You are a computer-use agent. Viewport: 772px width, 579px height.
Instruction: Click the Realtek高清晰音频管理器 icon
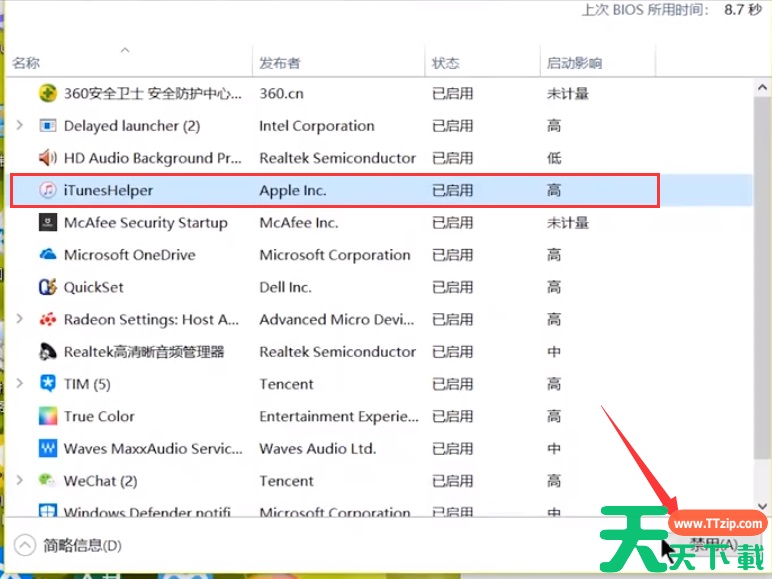pyautogui.click(x=48, y=352)
